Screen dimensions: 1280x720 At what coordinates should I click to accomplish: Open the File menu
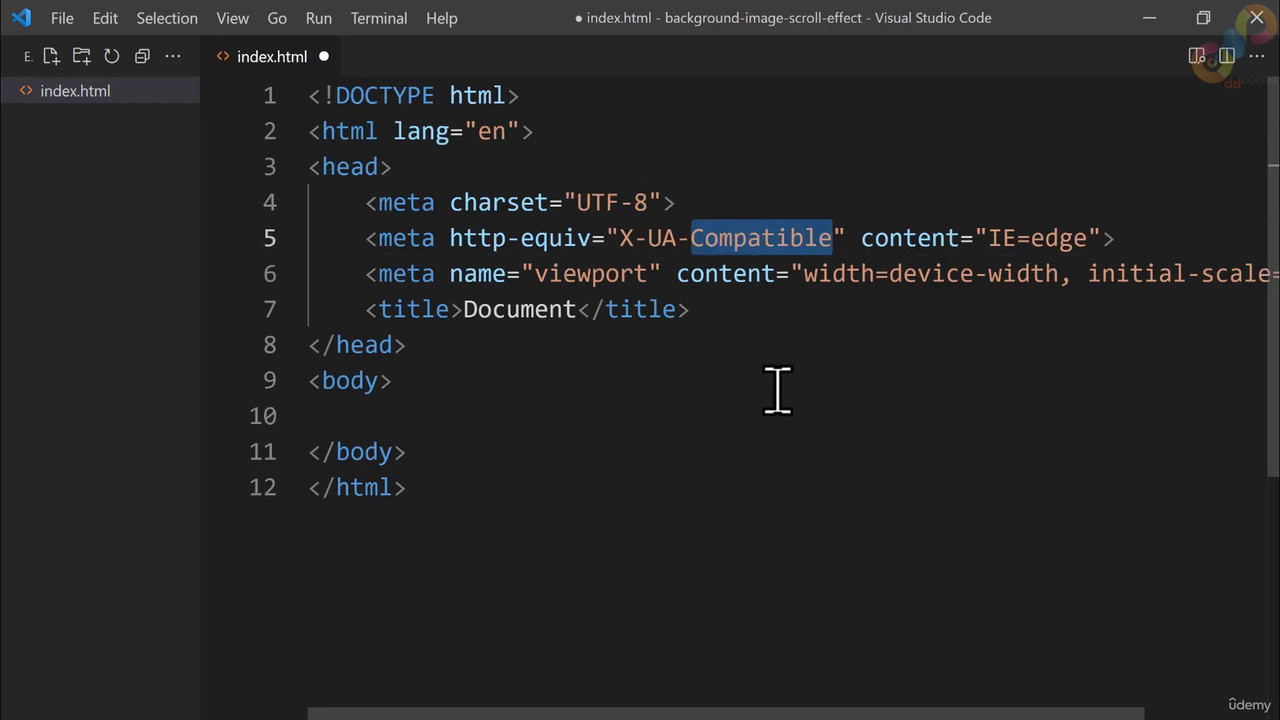(62, 18)
